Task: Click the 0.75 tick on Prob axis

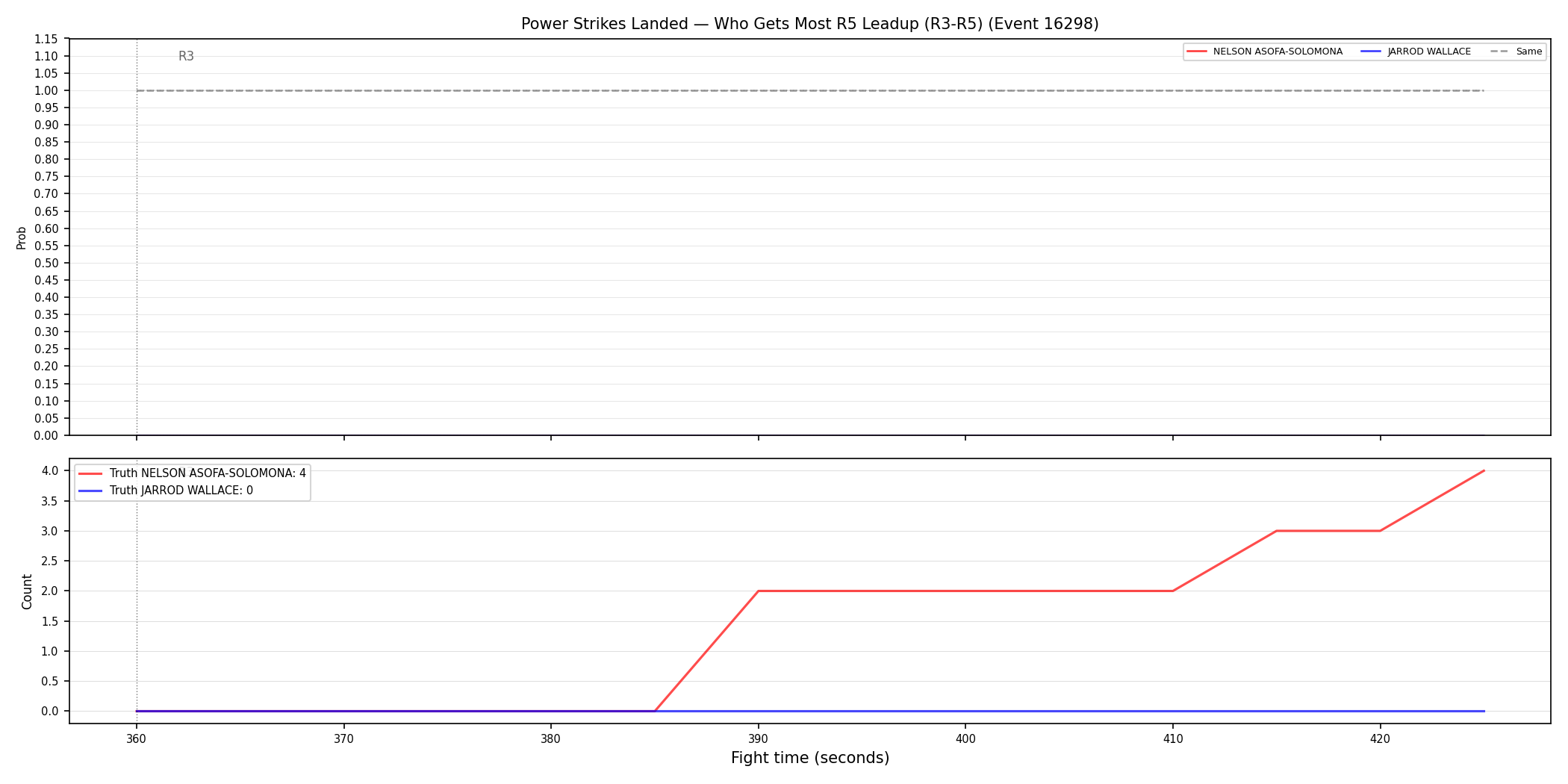Action: pos(46,177)
